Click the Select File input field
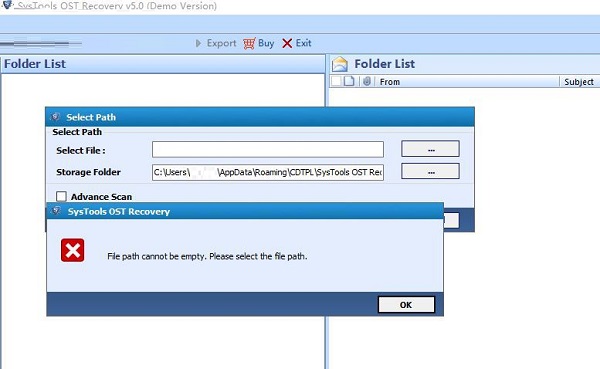The image size is (600, 369). tap(268, 149)
